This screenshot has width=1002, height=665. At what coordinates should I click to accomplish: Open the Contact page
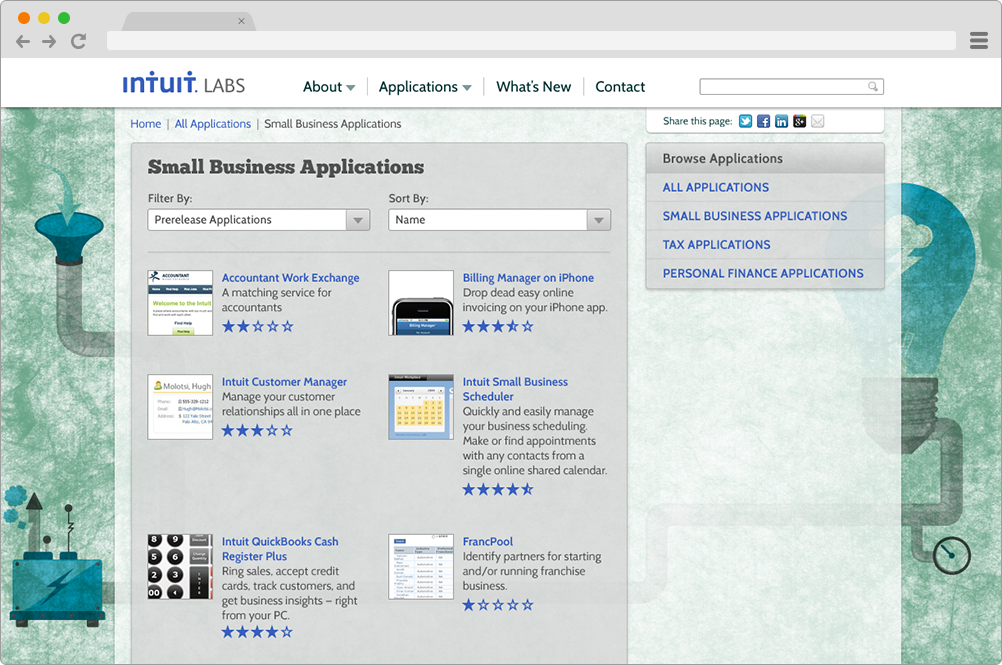[x=620, y=87]
